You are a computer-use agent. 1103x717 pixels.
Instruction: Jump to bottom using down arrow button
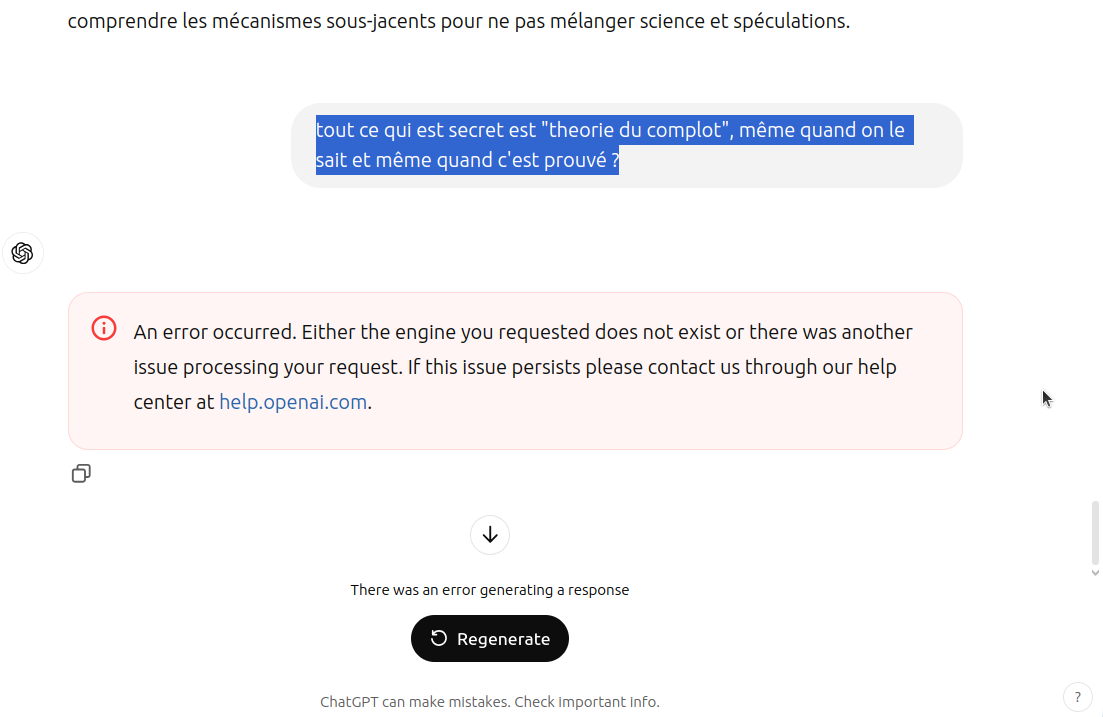click(490, 535)
